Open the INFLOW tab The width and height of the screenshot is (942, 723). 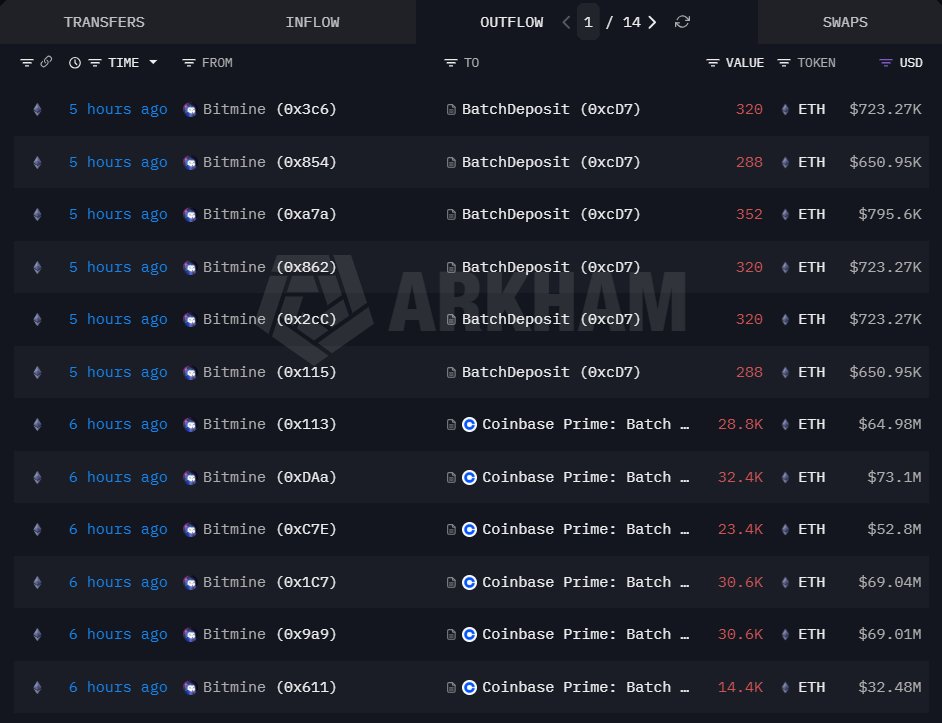(x=312, y=22)
